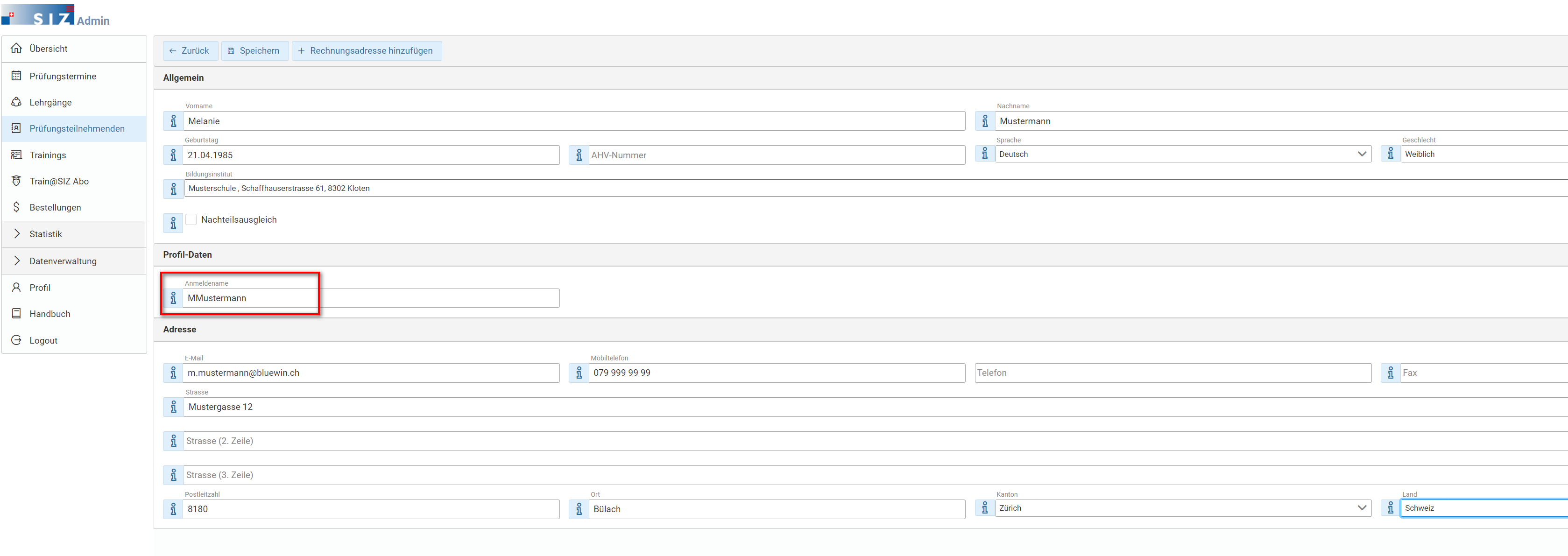
Task: Expand the Datenverwaltung sidebar section
Action: 74,261
